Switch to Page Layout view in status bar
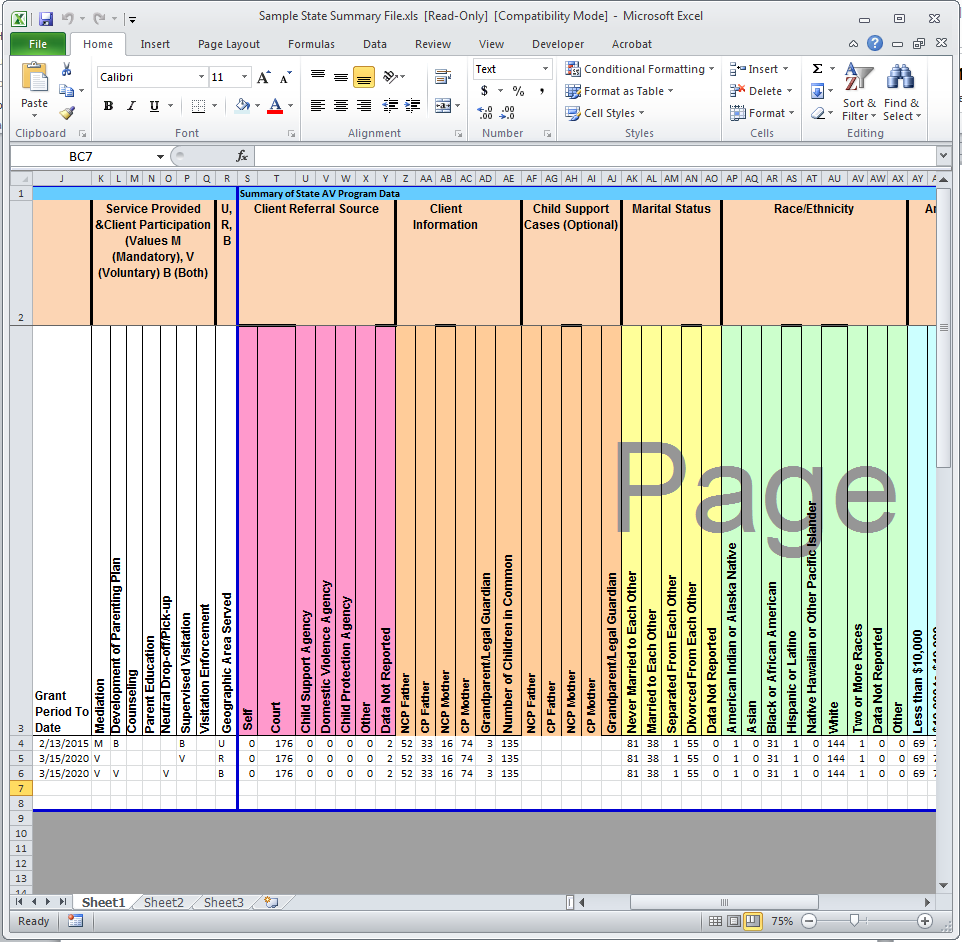Screen dimensions: 962x942 click(734, 921)
